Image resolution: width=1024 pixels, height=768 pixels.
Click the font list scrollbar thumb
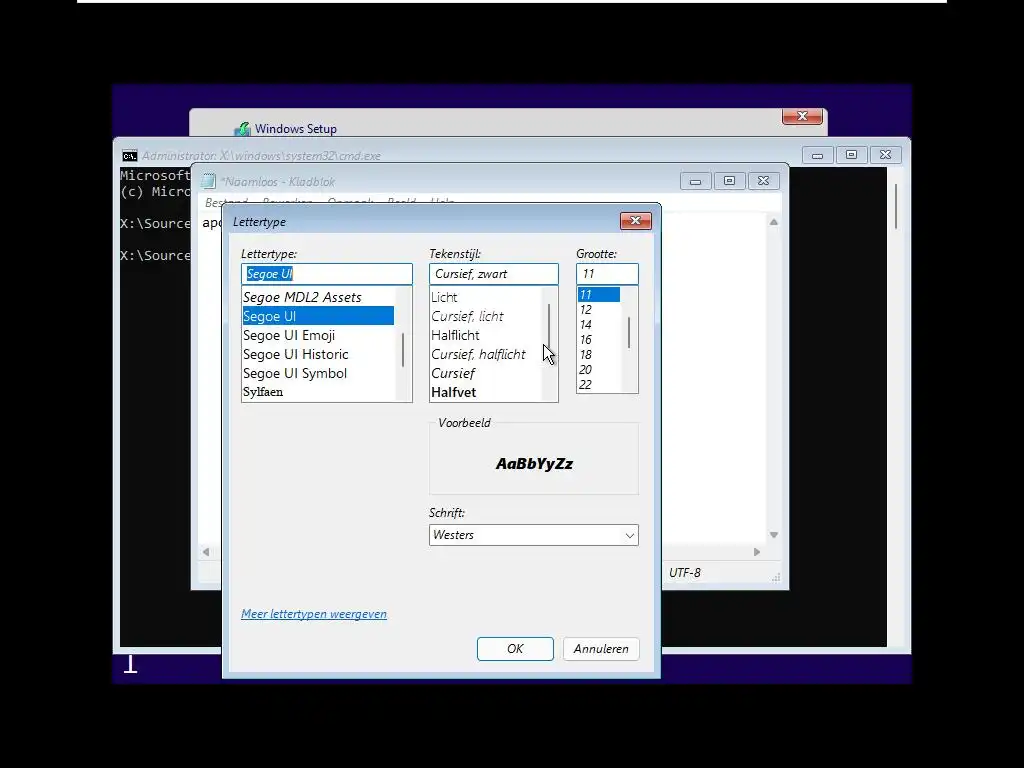[x=403, y=349]
